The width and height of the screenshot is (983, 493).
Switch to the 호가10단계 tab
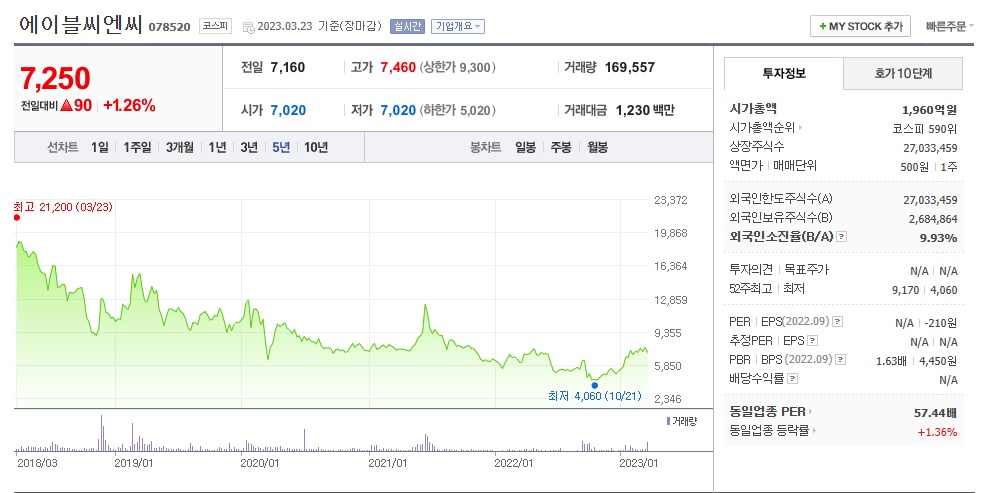click(x=903, y=73)
